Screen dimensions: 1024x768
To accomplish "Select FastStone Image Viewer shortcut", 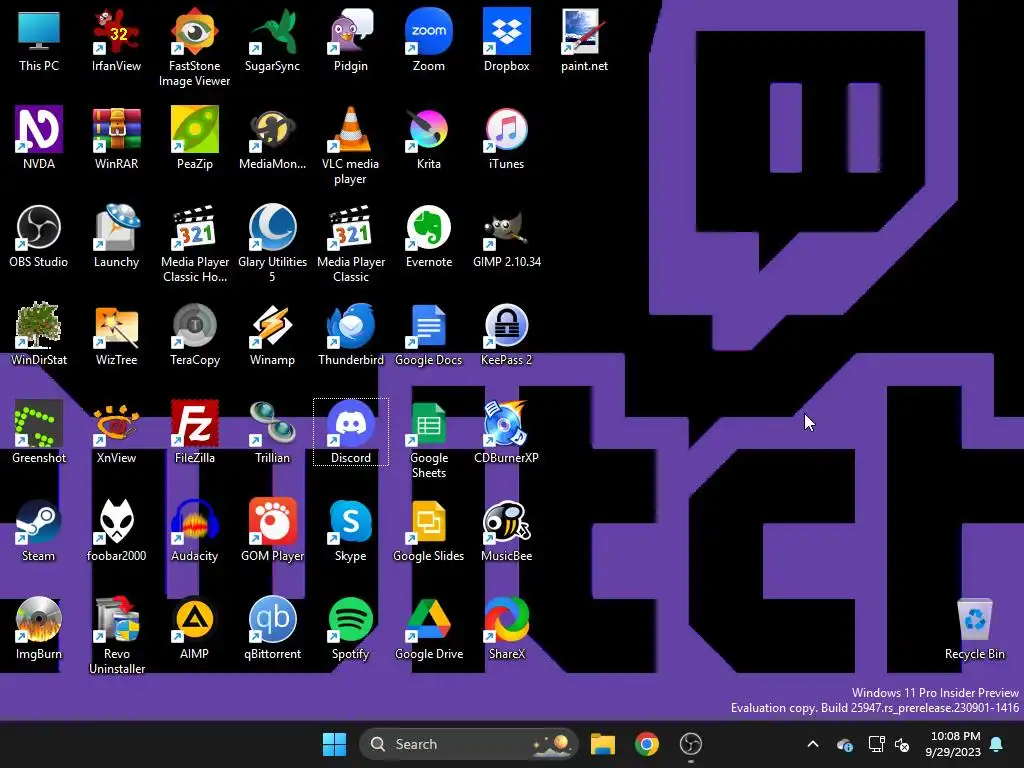I will tap(195, 47).
